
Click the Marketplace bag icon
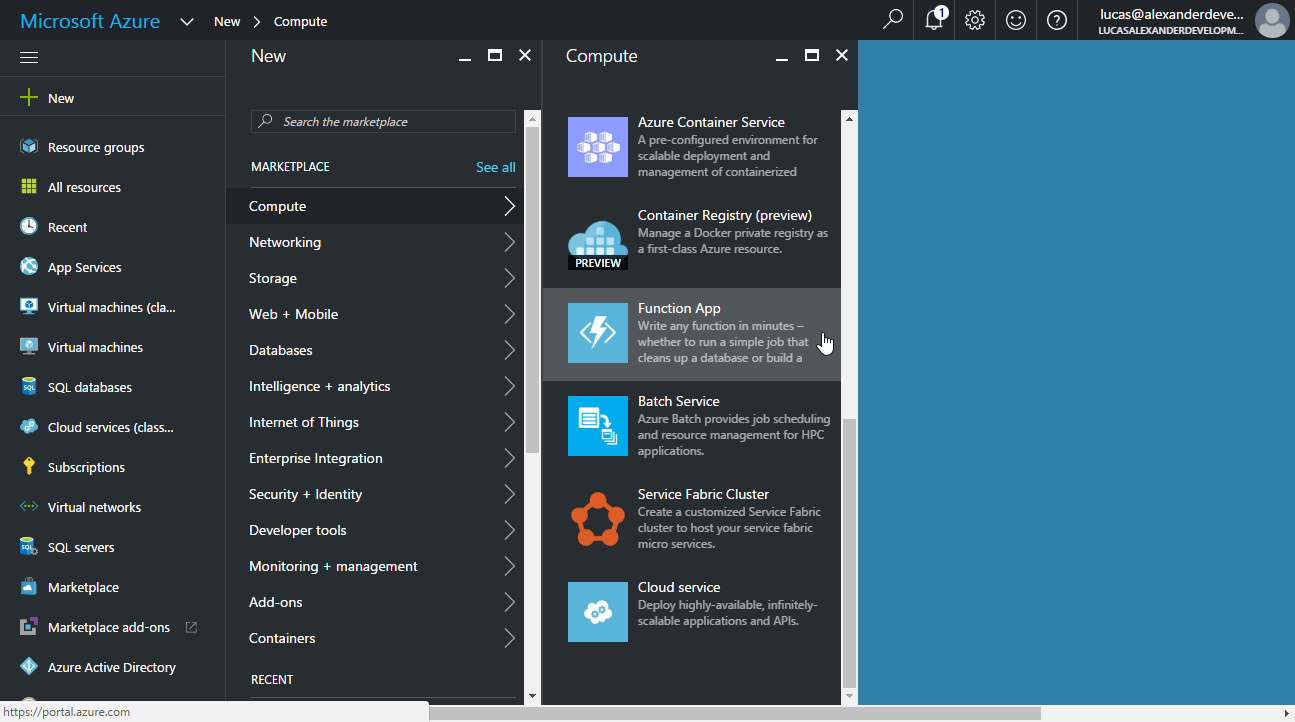[x=29, y=587]
